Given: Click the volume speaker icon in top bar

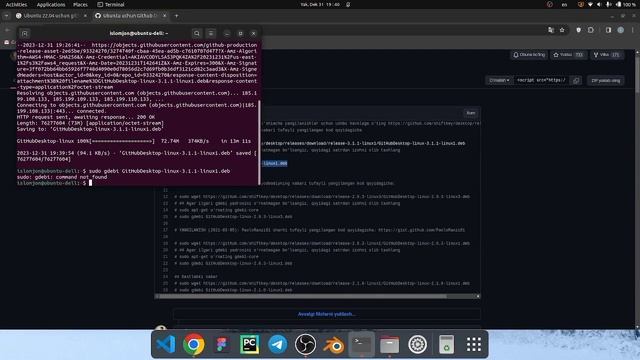Looking at the screenshot, I should pos(599,4).
